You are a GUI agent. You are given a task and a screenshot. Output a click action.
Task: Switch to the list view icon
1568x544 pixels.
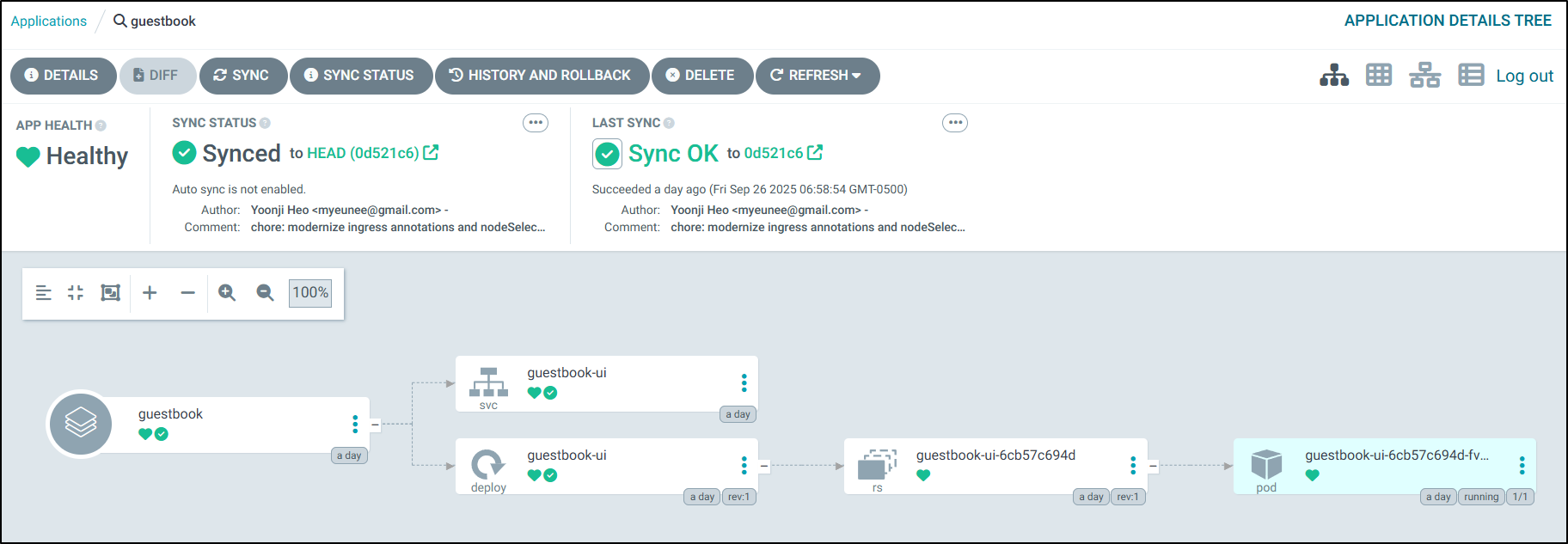[x=1471, y=76]
